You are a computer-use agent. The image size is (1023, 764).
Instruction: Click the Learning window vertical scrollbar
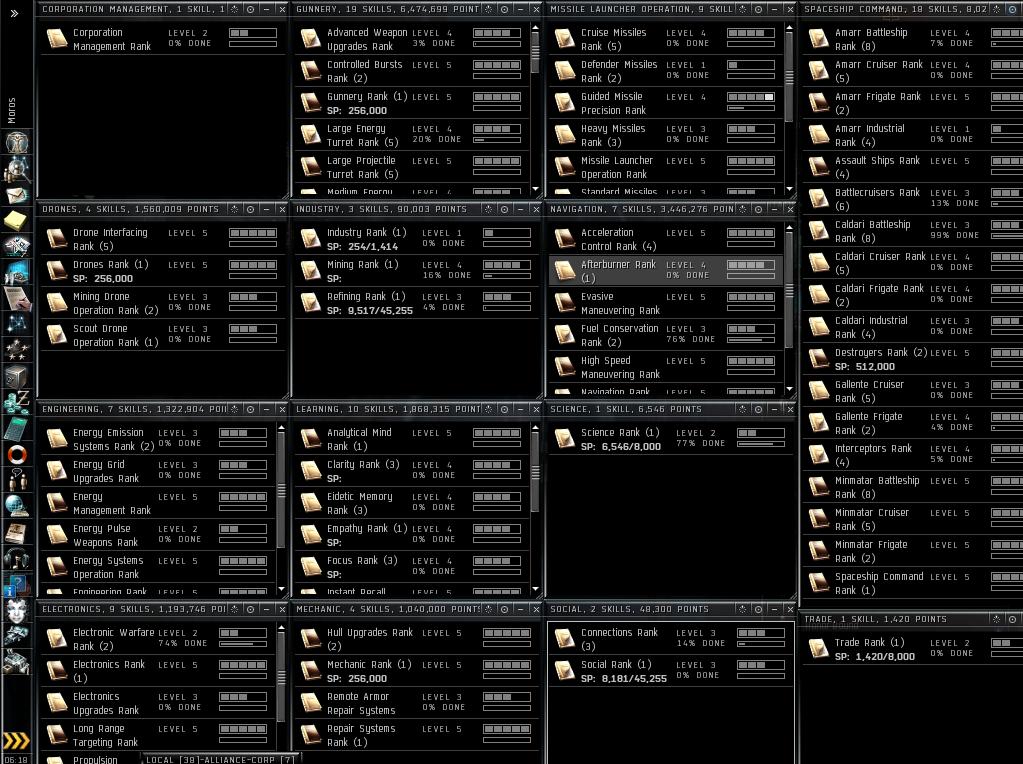[x=536, y=472]
